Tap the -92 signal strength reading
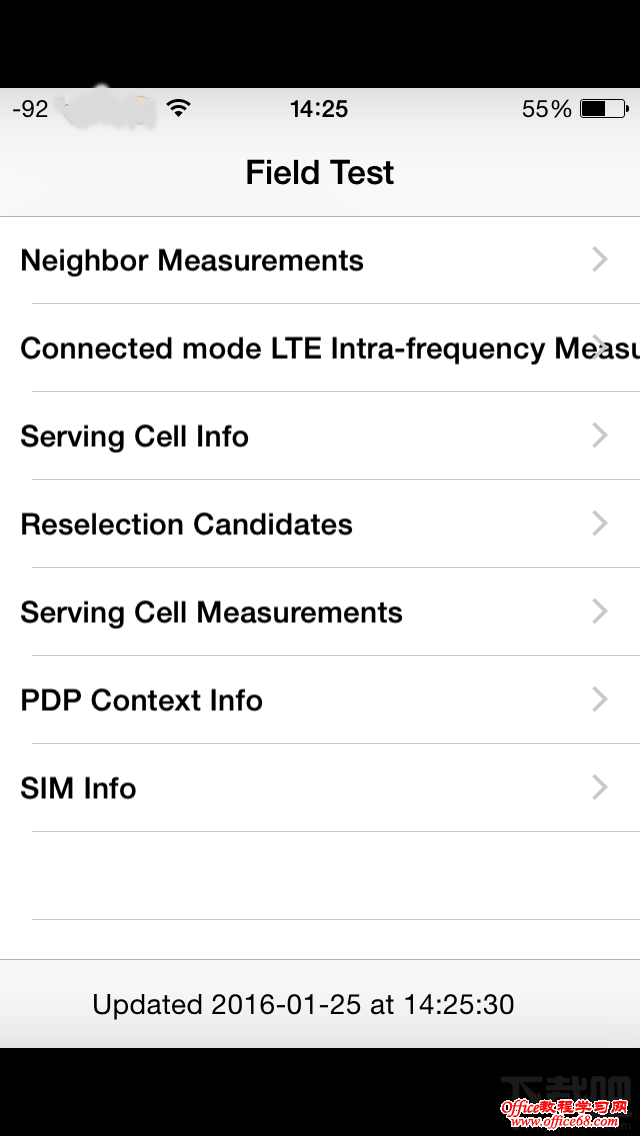 [30, 109]
